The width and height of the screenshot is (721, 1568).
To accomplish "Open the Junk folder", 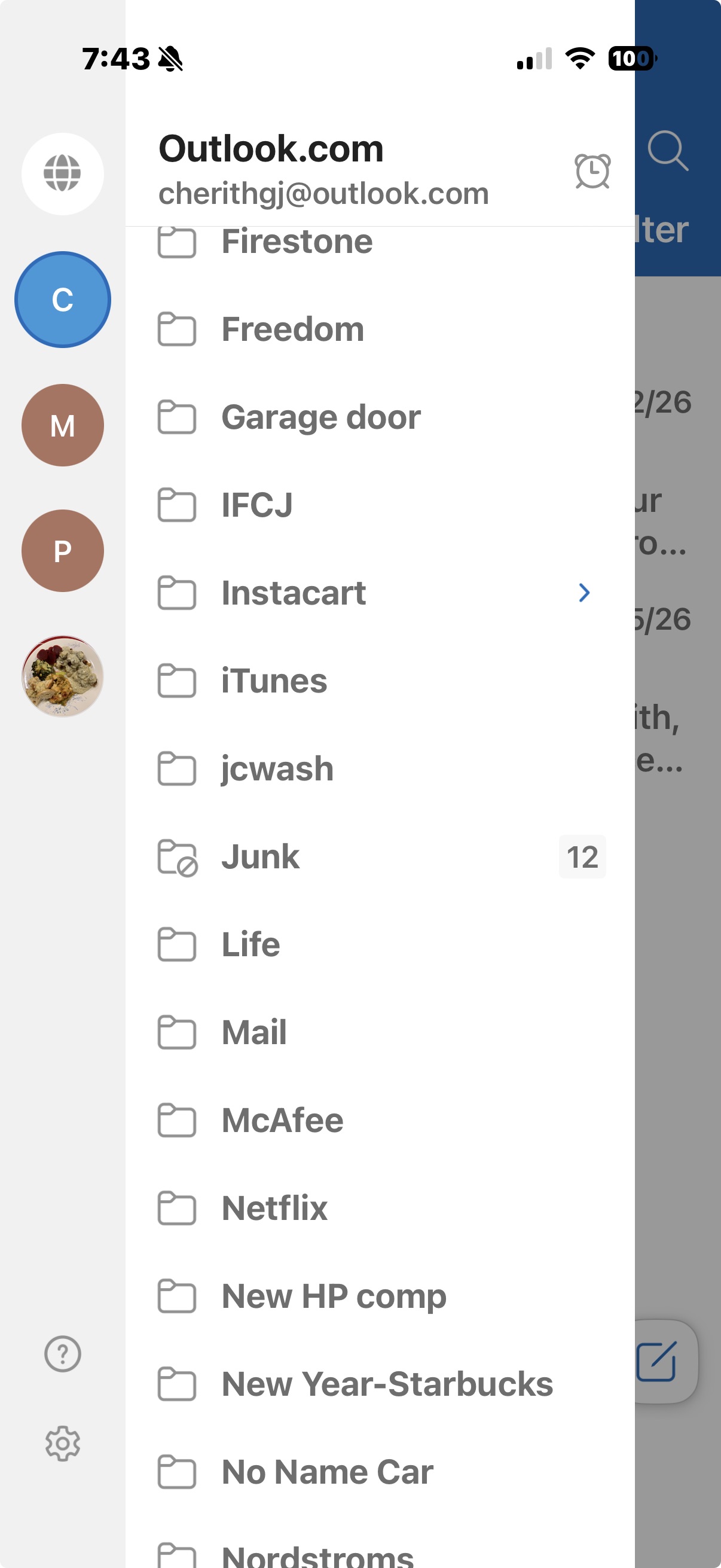I will pos(380,857).
